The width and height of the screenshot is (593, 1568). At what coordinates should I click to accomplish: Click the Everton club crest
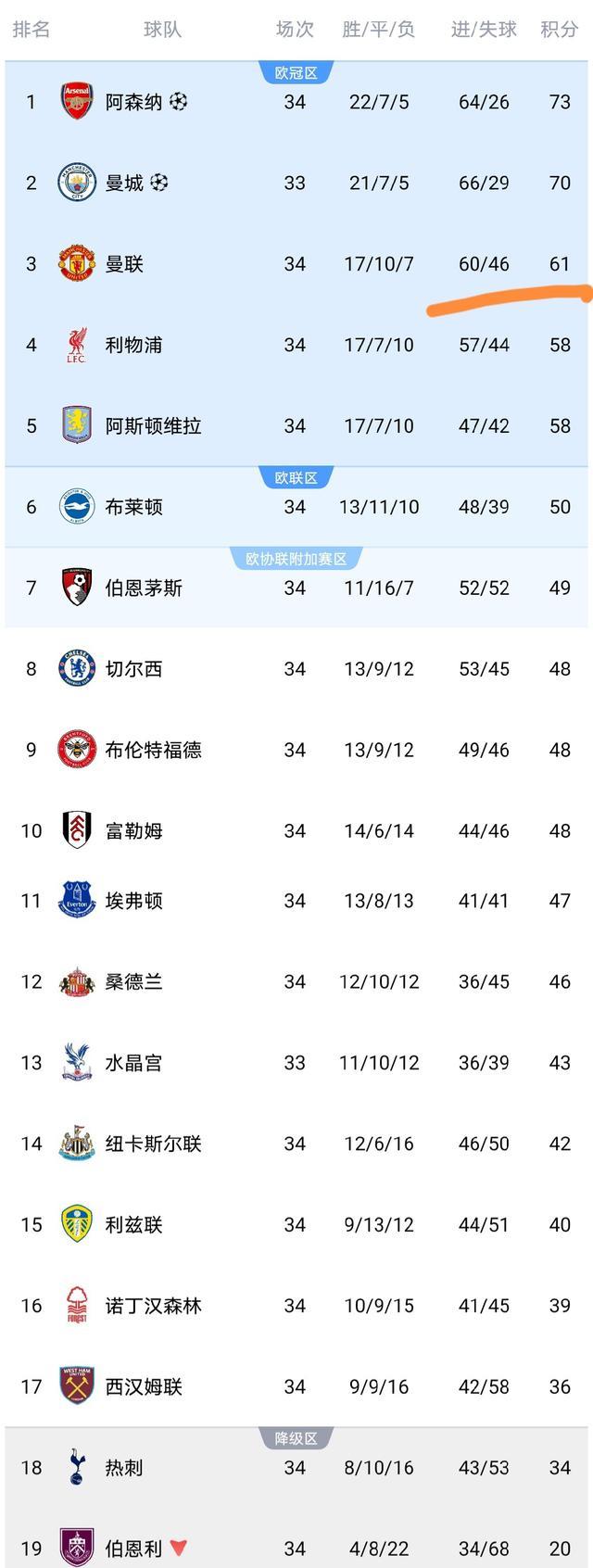pos(77,900)
